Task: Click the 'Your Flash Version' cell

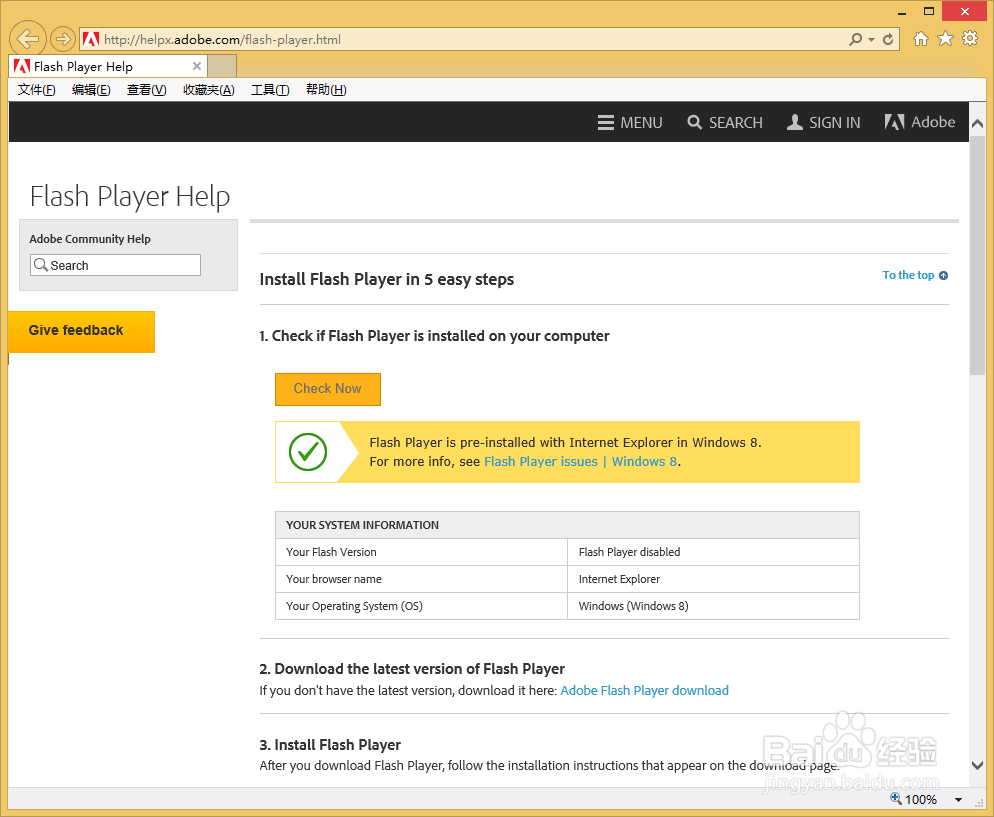Action: [422, 552]
